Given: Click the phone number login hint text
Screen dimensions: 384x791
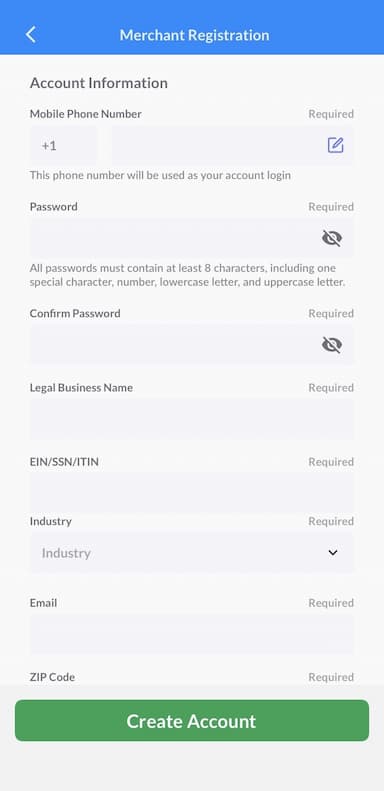Looking at the screenshot, I should (160, 176).
